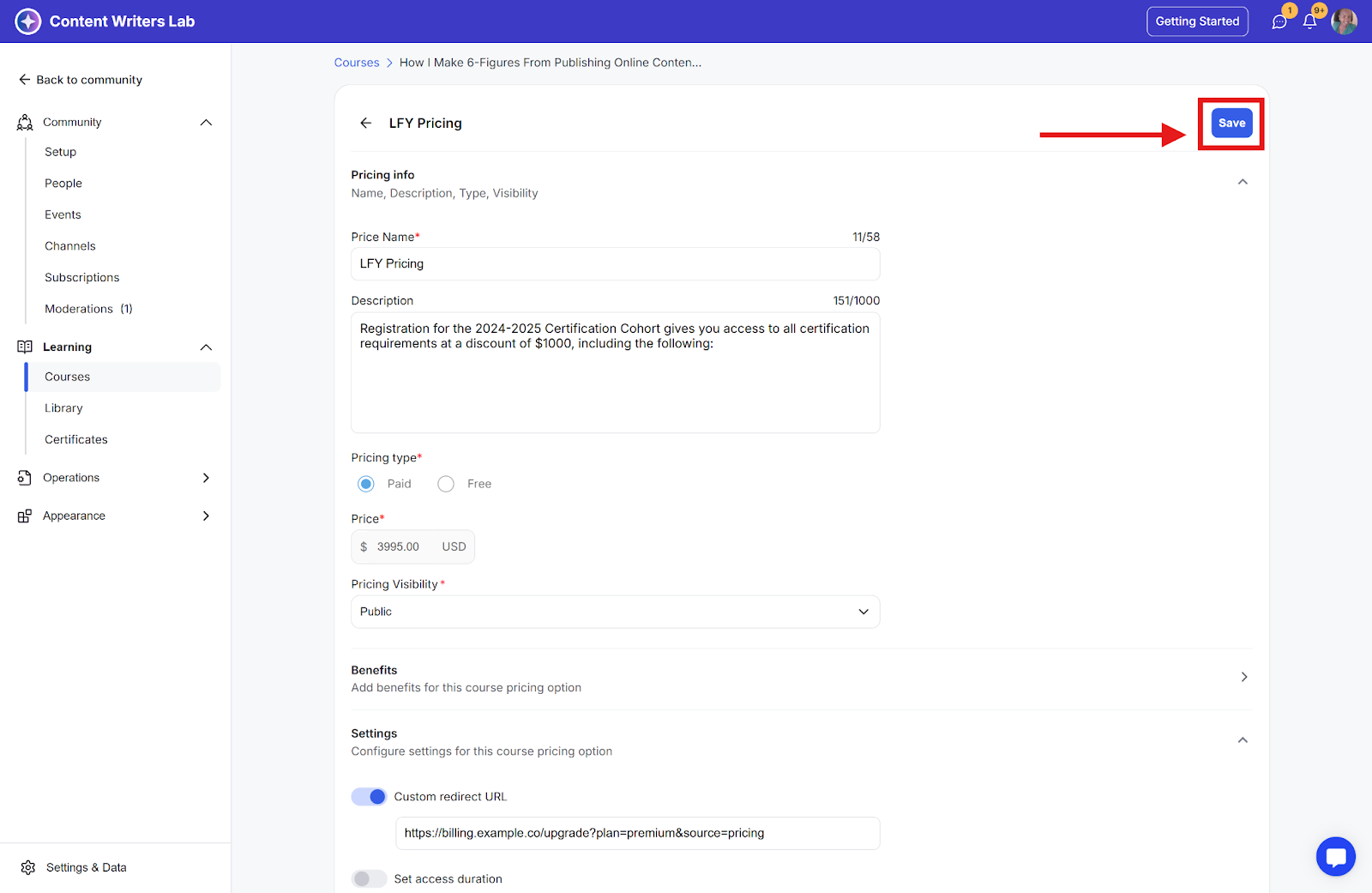Open Library in the sidebar

(x=64, y=408)
